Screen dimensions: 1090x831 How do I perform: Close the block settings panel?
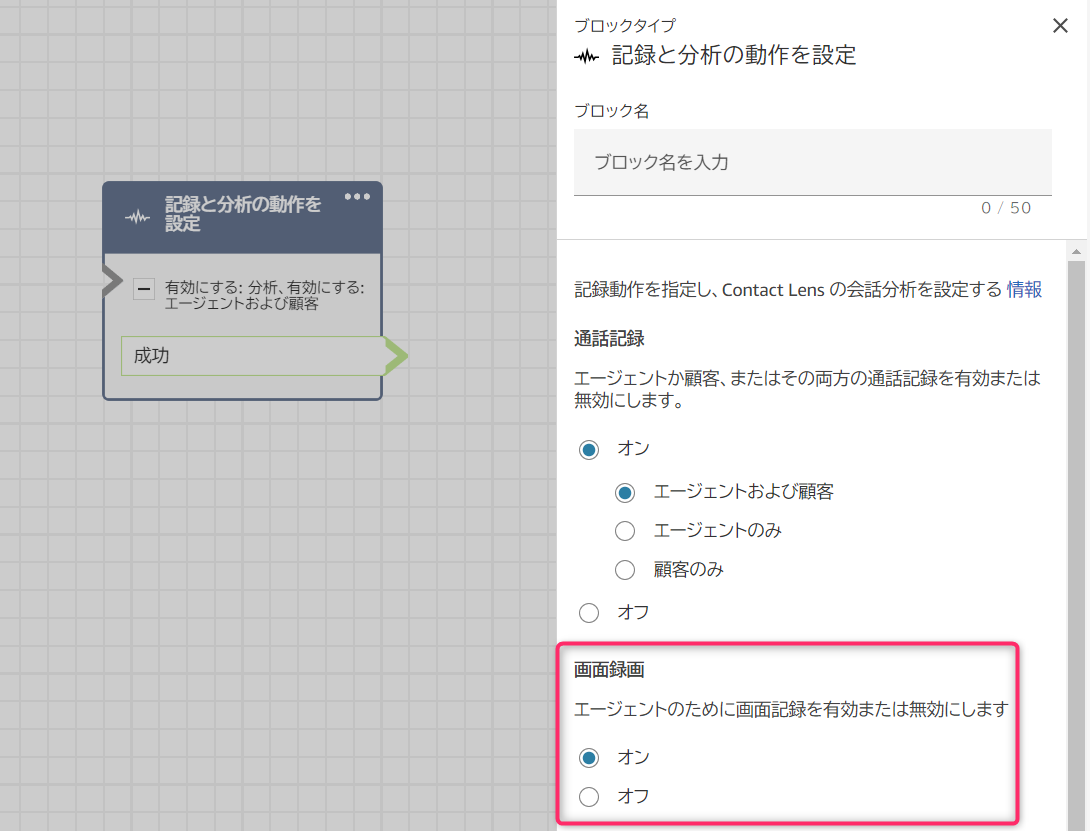(1059, 26)
